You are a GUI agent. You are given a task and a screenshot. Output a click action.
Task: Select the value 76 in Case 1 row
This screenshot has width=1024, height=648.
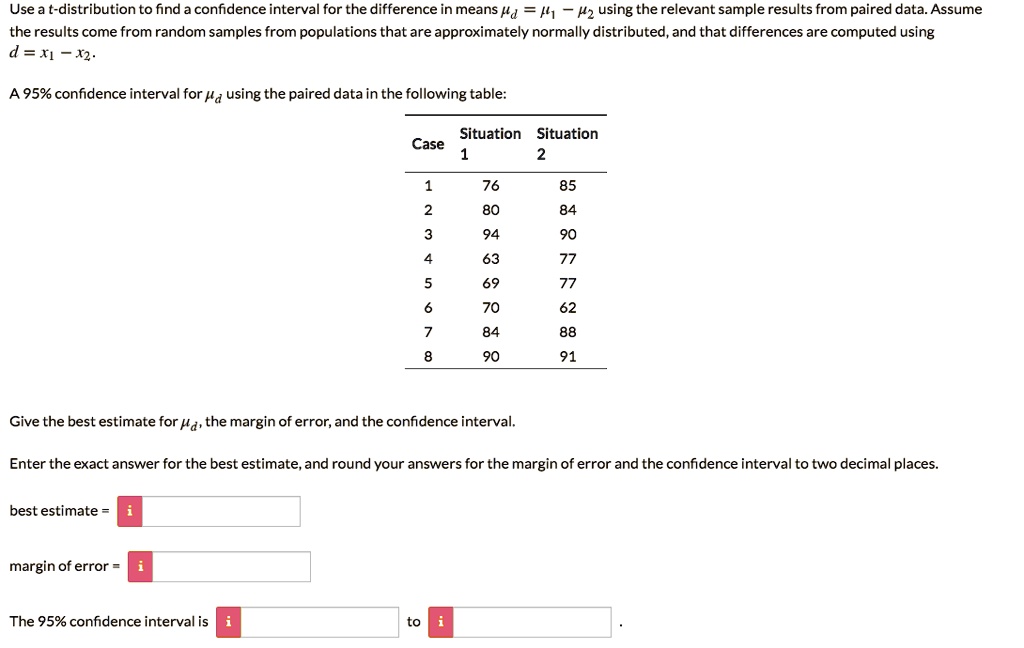[x=489, y=184]
